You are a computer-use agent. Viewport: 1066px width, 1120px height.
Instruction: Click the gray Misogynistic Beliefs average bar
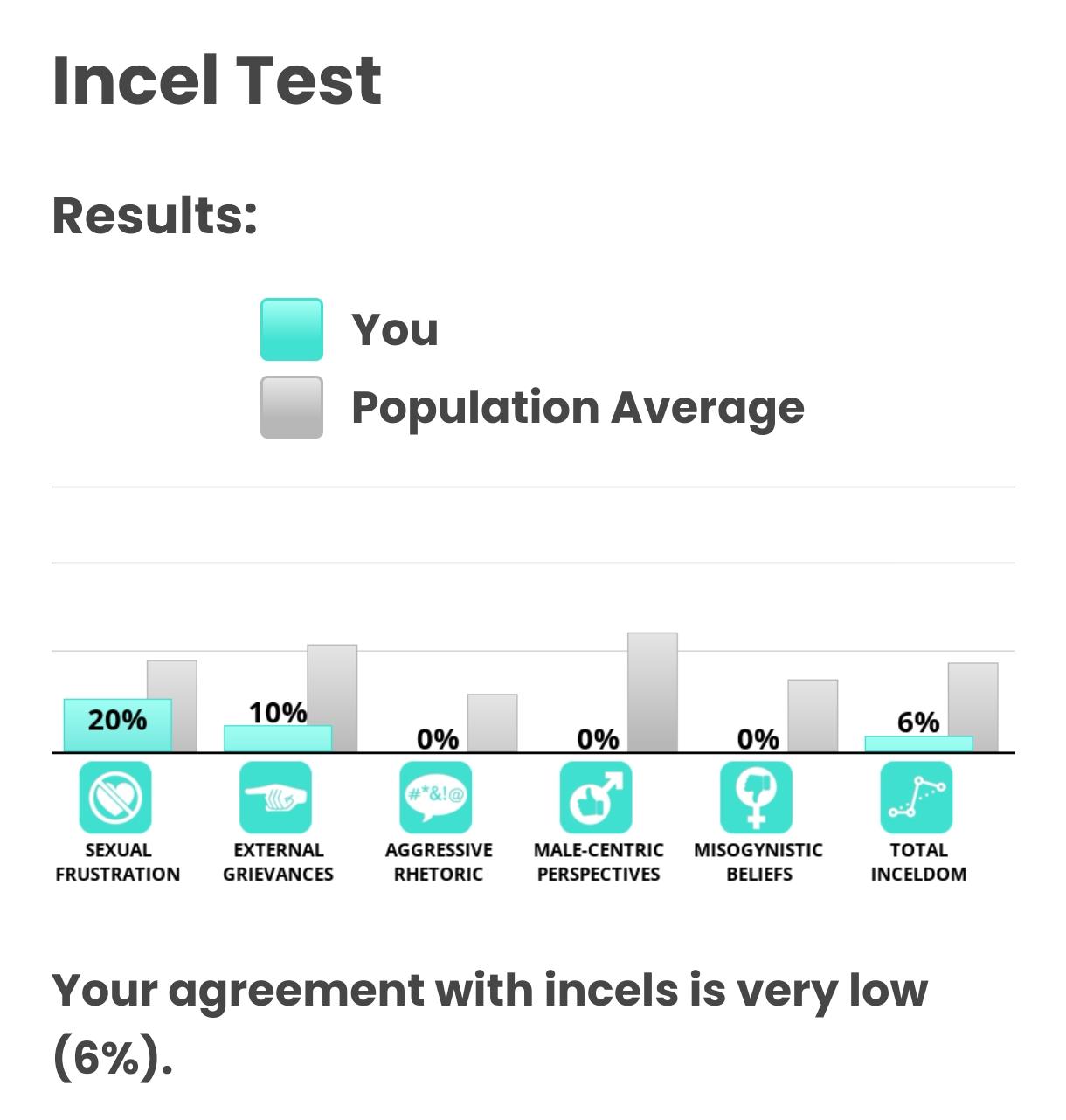(813, 716)
